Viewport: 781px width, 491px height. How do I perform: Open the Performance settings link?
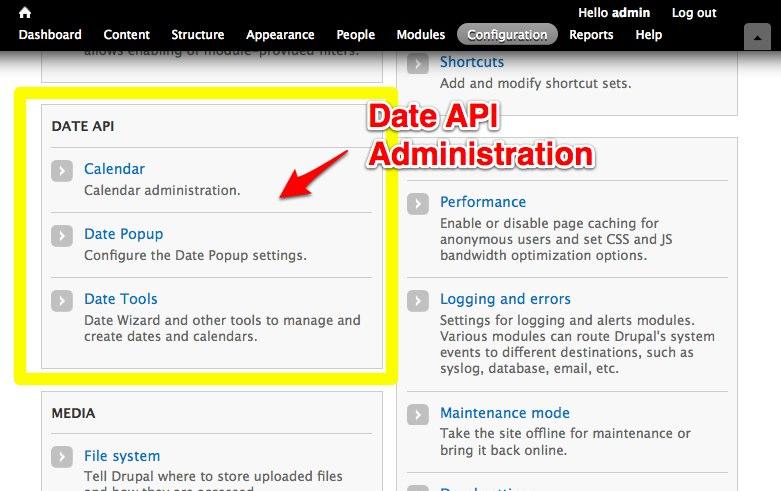point(483,202)
